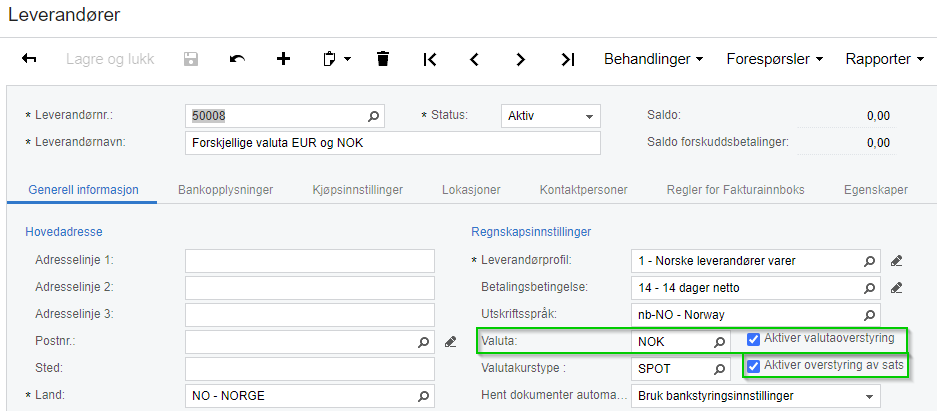Search in Leverandørnr. field magnifier
937x411 pixels.
coord(373,116)
